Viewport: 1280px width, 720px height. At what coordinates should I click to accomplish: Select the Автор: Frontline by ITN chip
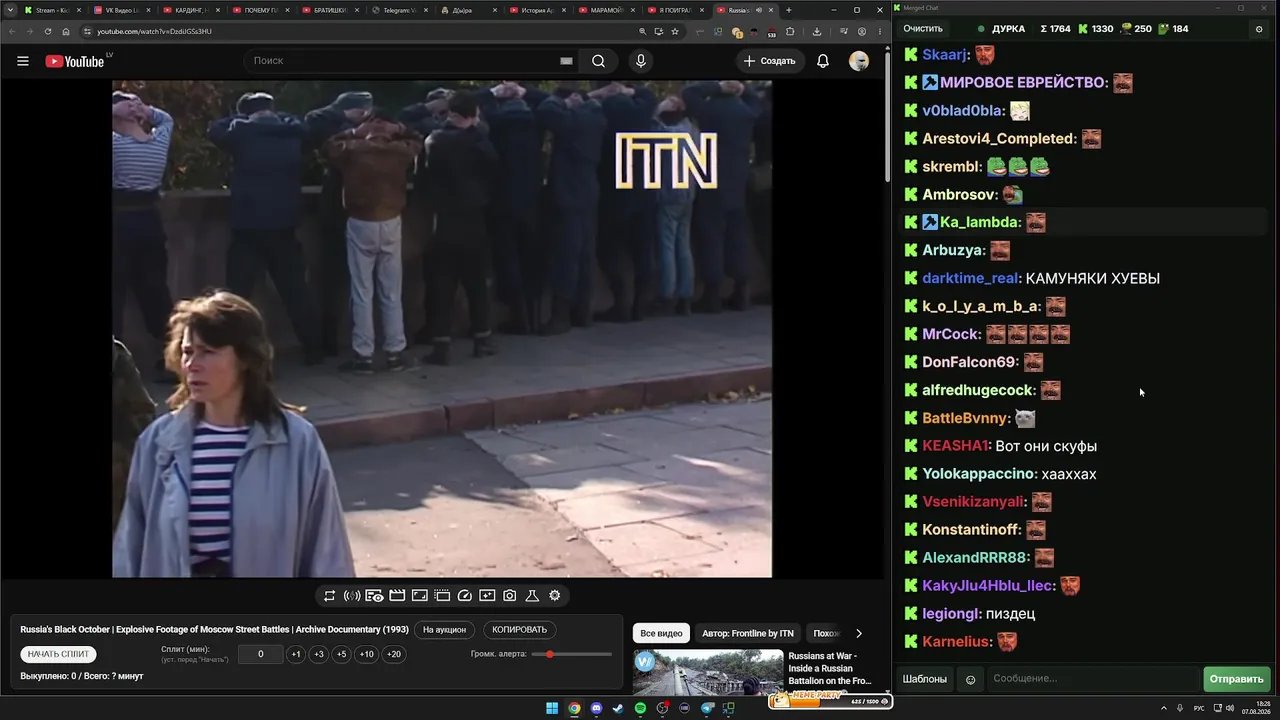[x=748, y=633]
